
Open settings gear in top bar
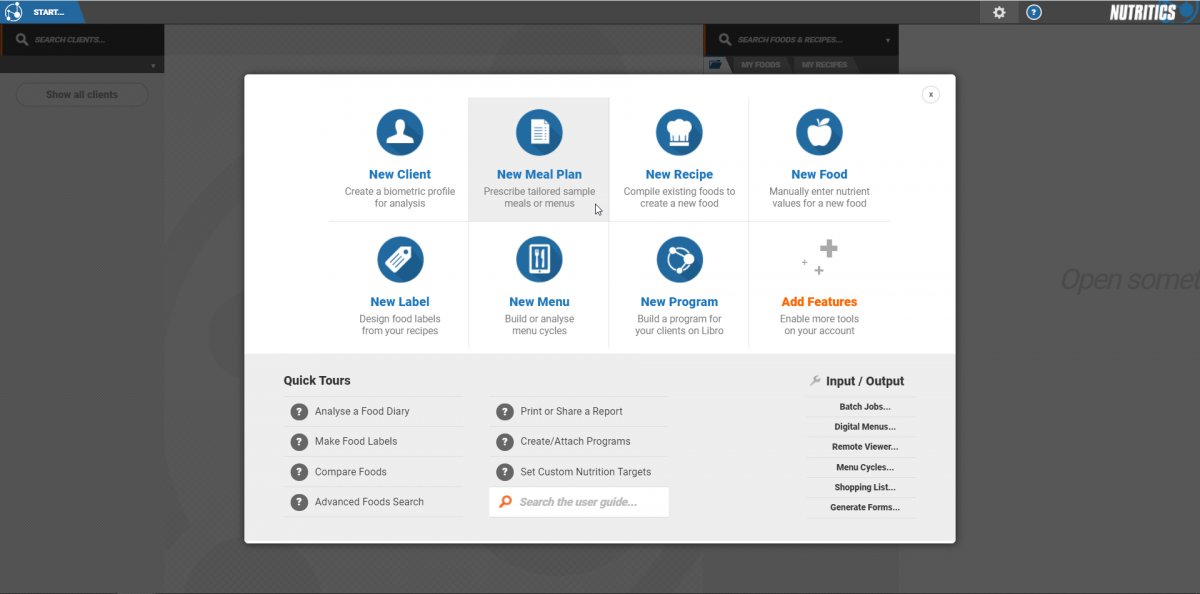(998, 12)
